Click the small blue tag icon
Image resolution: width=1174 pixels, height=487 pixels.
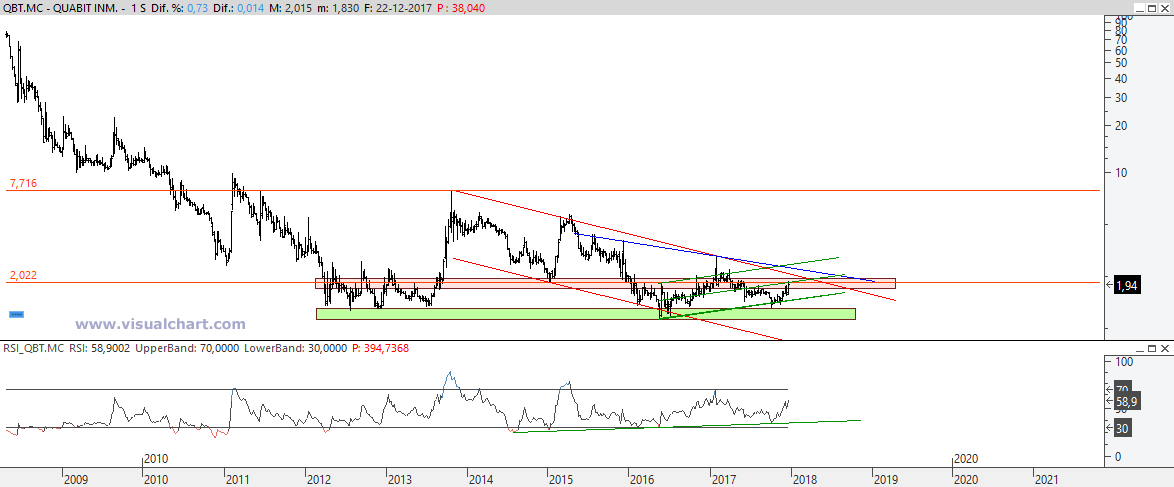[x=16, y=314]
